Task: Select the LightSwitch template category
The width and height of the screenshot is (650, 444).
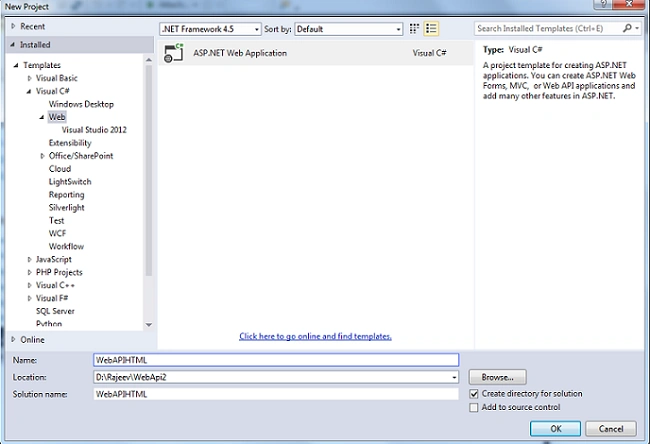Action: (x=70, y=182)
